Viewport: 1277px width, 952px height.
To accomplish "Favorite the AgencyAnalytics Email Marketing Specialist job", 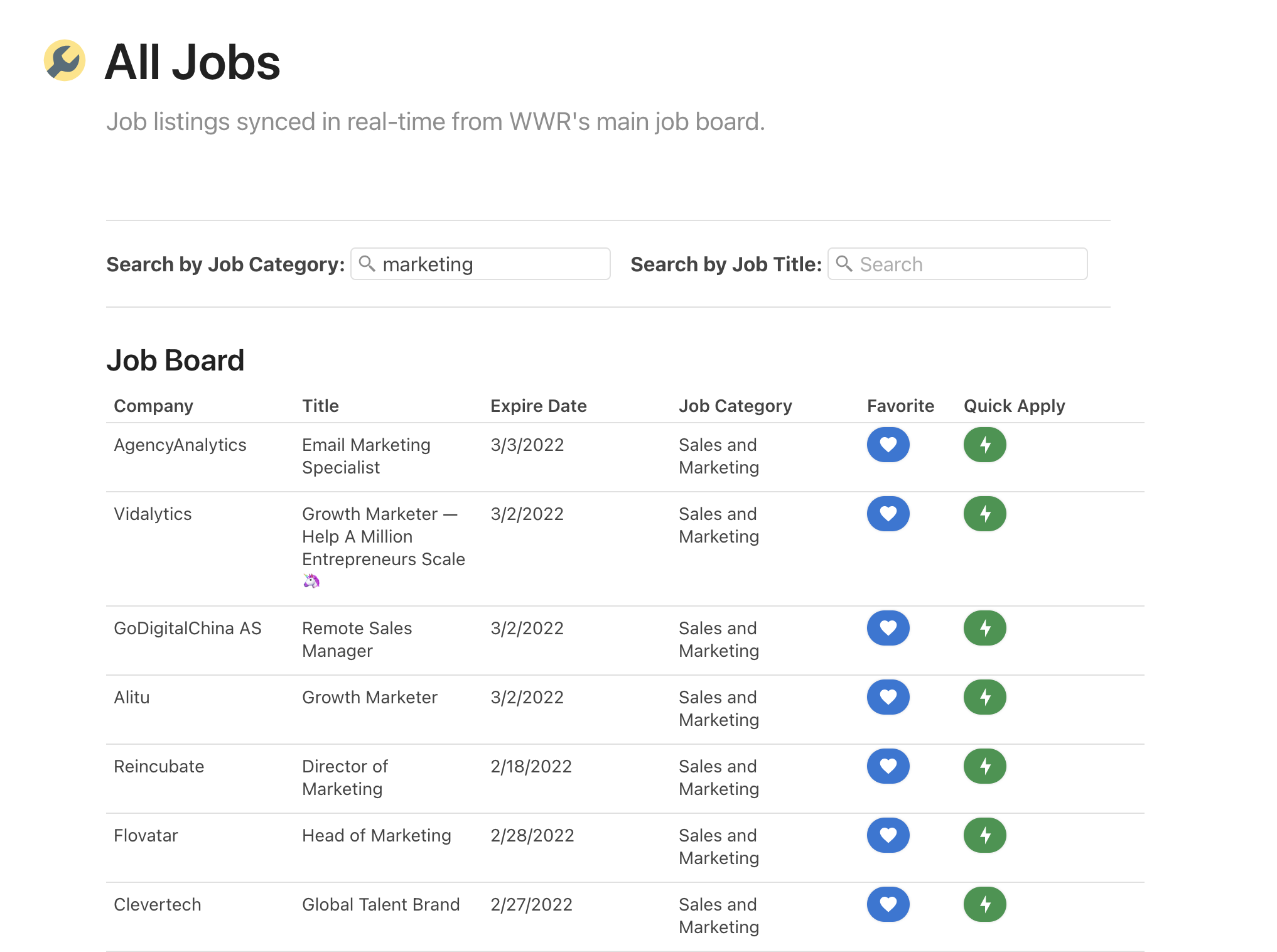I will tap(888, 445).
